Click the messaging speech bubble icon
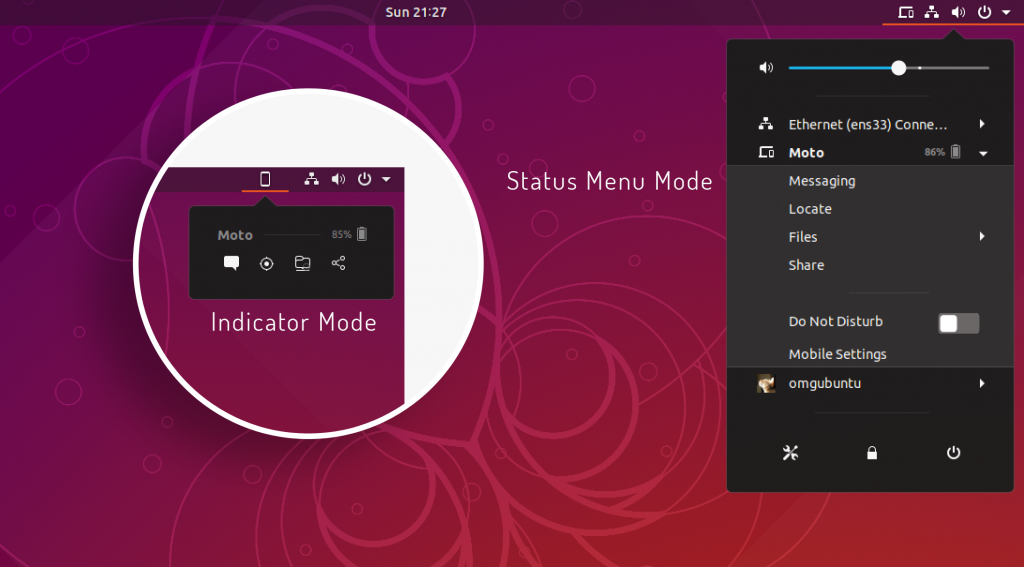 pyautogui.click(x=231, y=263)
